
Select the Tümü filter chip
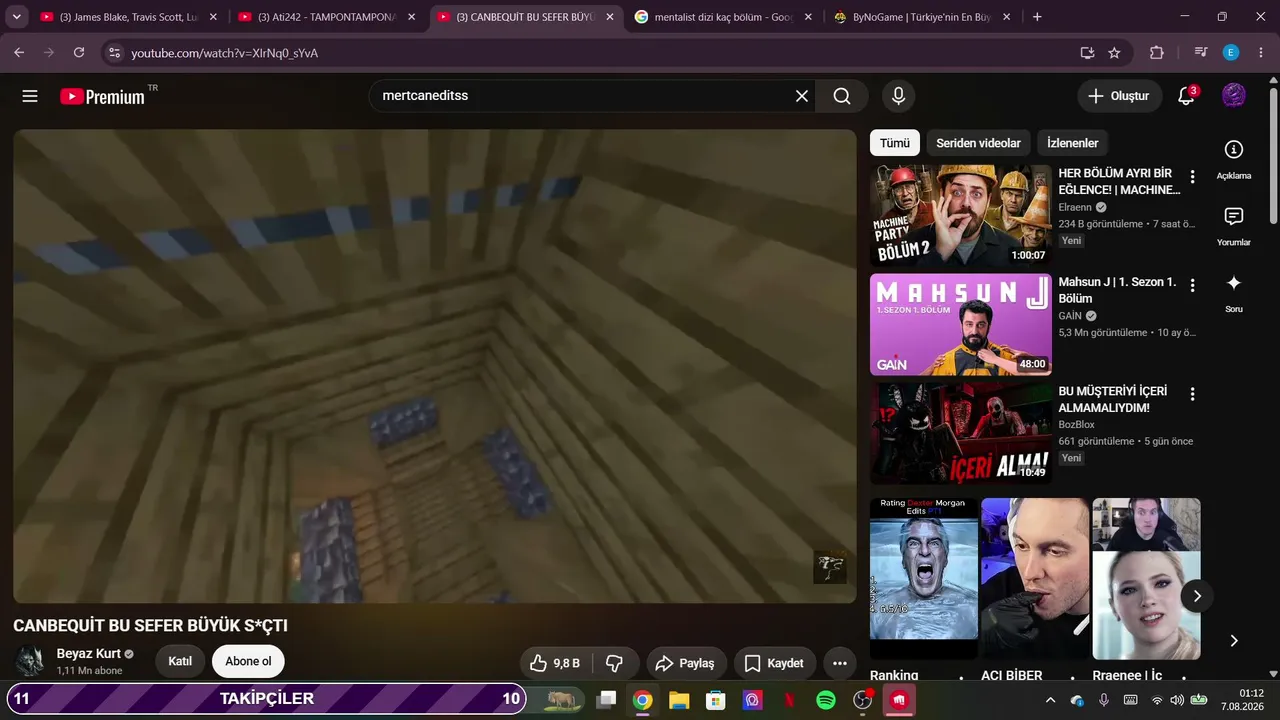tap(895, 143)
